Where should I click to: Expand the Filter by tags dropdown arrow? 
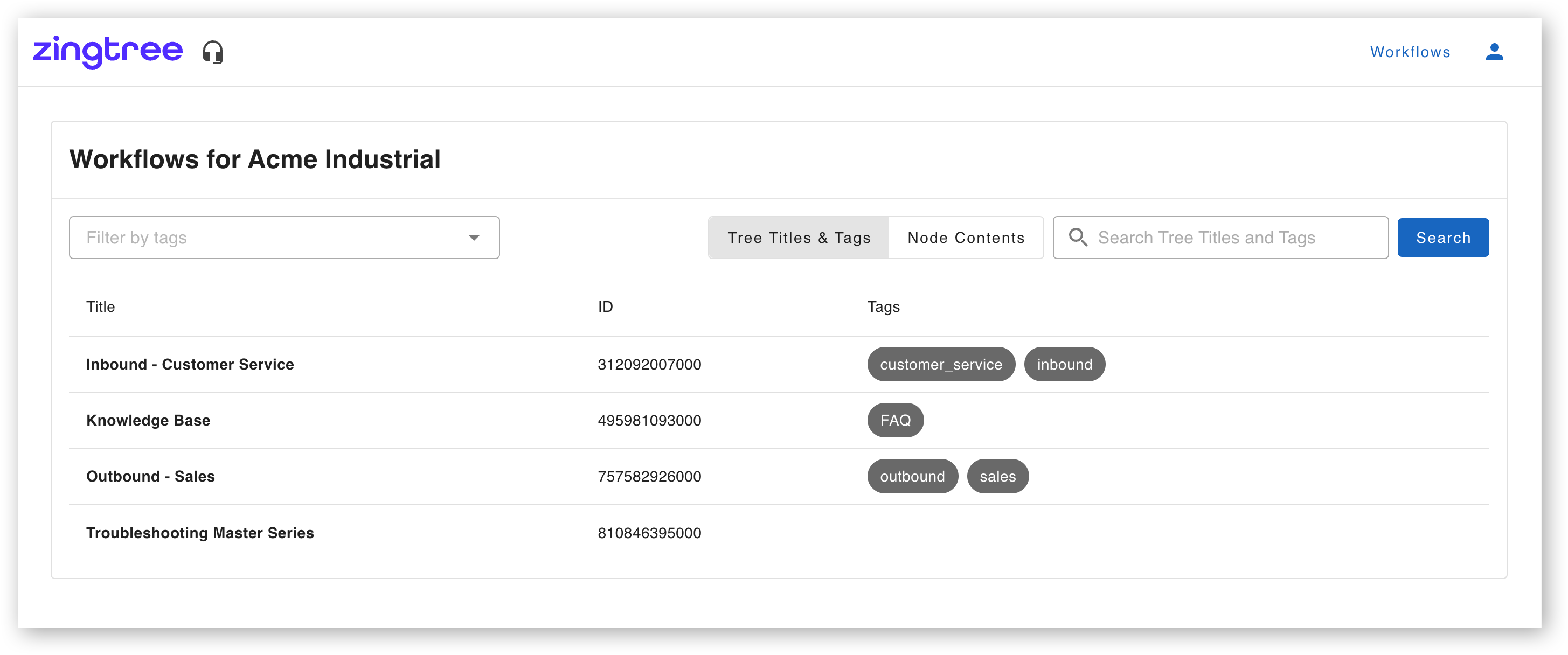[x=474, y=238]
